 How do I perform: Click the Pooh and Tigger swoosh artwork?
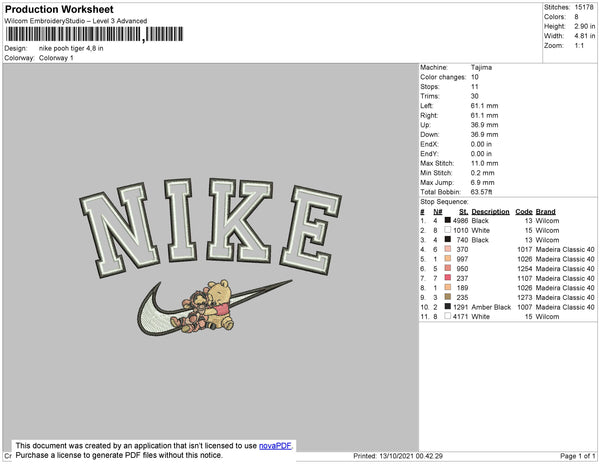[x=214, y=308]
